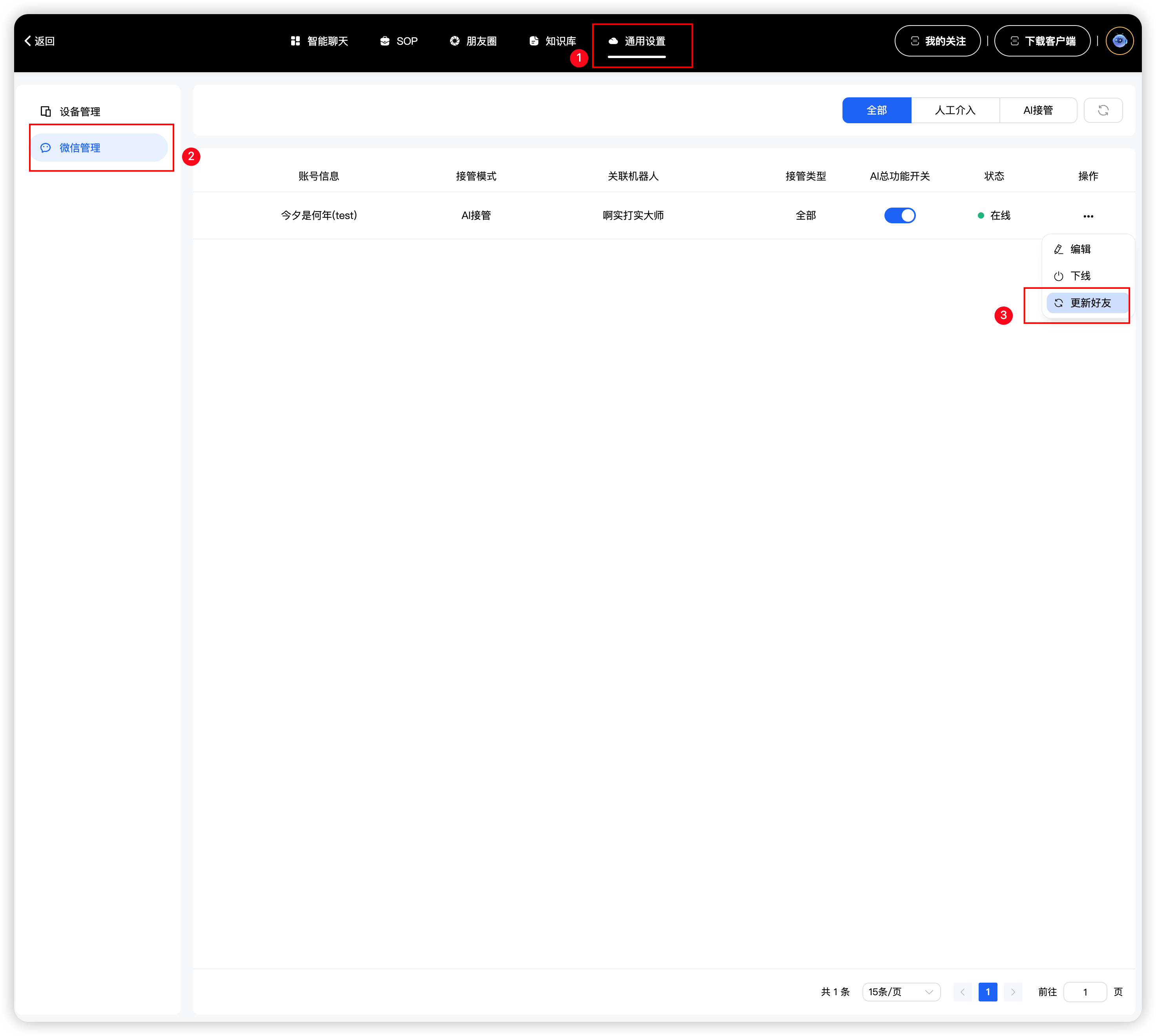Select 设备管理 in the sidebar

(80, 111)
